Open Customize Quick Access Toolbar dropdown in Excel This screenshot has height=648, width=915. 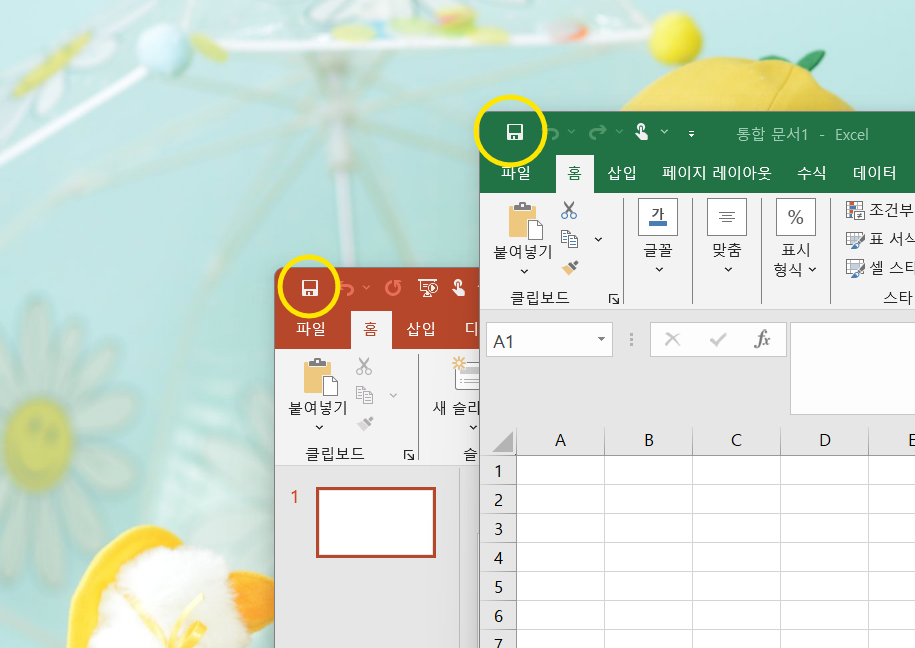691,133
